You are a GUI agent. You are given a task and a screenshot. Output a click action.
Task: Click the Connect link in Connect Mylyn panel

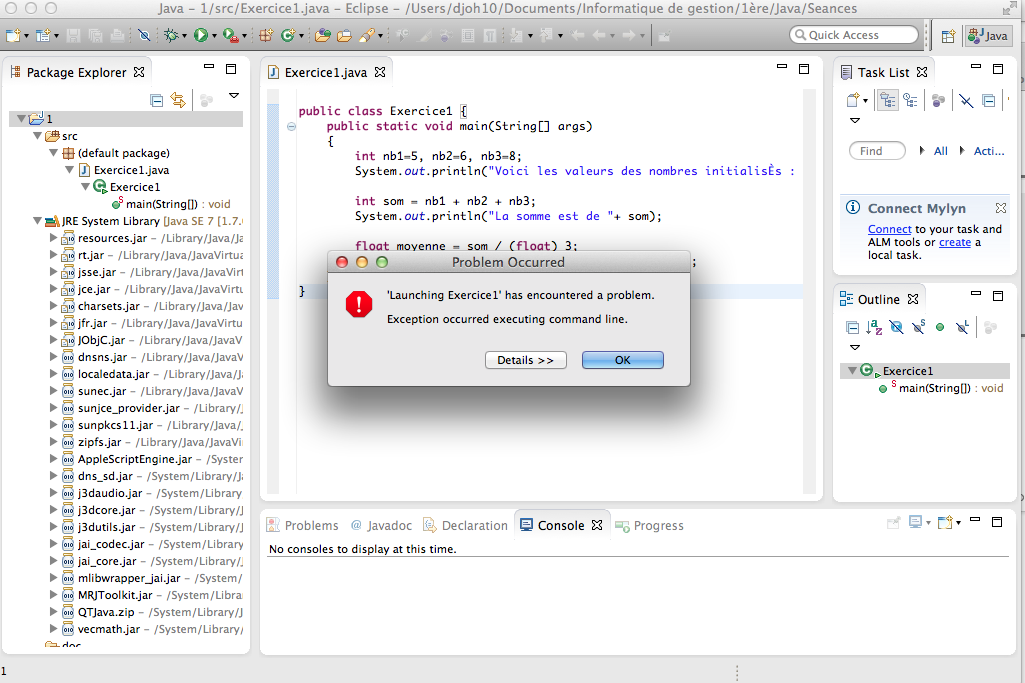point(889,229)
